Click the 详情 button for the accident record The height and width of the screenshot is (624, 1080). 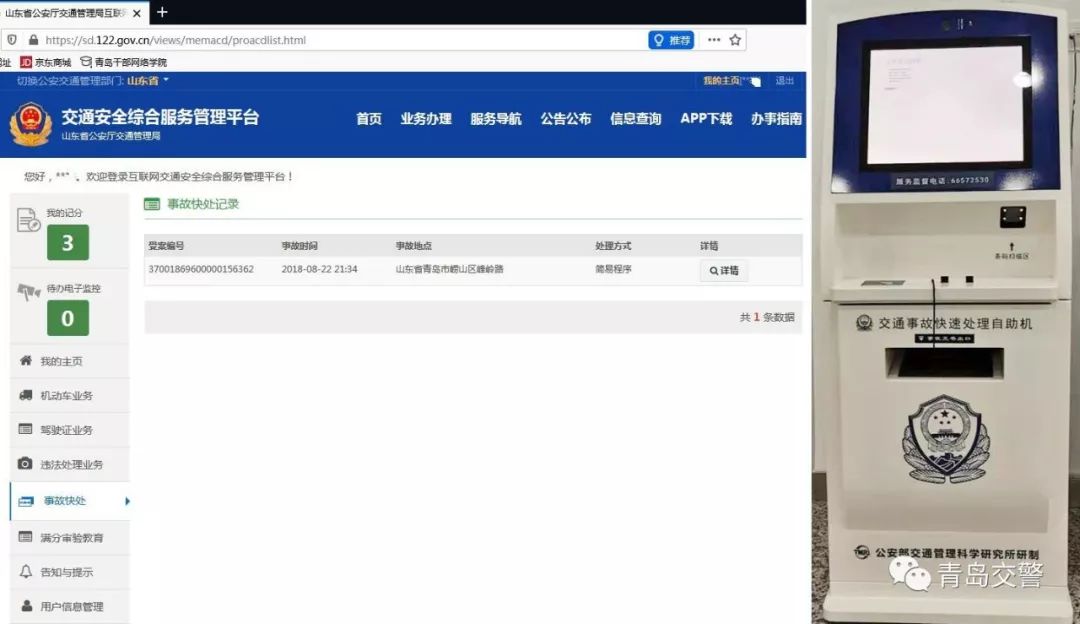(x=723, y=270)
